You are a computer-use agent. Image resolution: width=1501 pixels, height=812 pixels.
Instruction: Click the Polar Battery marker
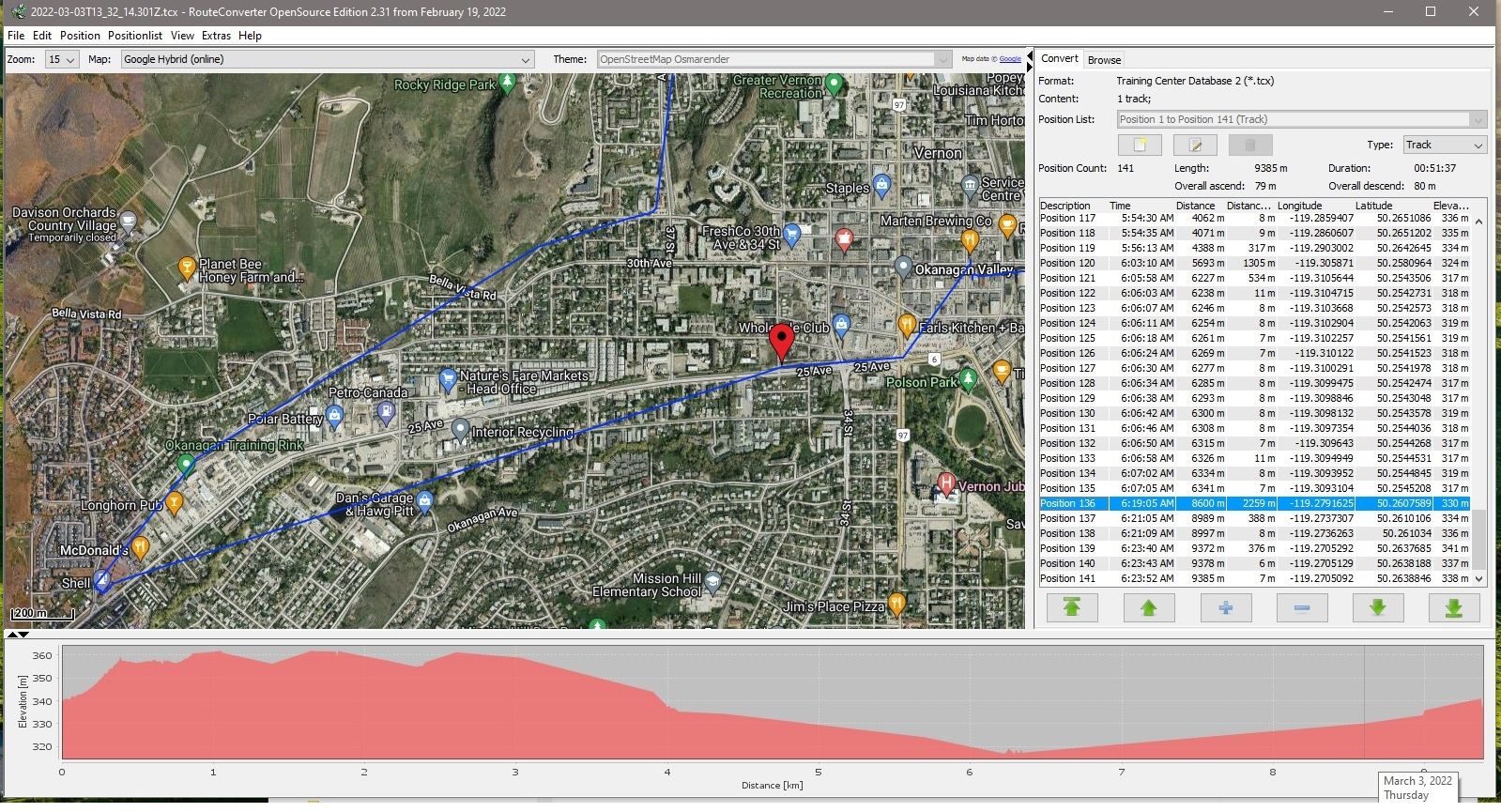(335, 417)
